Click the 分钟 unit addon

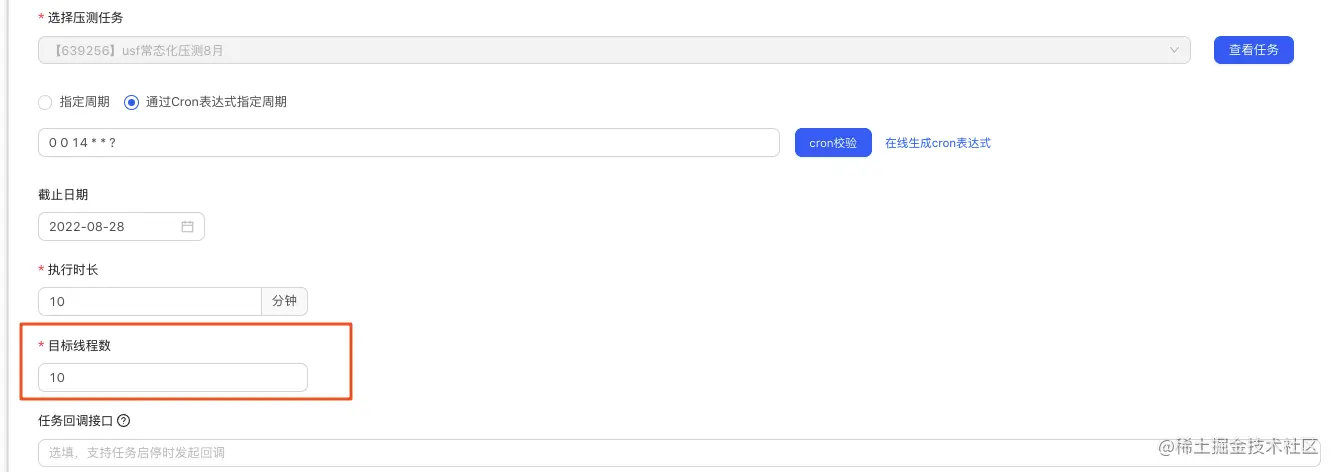point(284,301)
